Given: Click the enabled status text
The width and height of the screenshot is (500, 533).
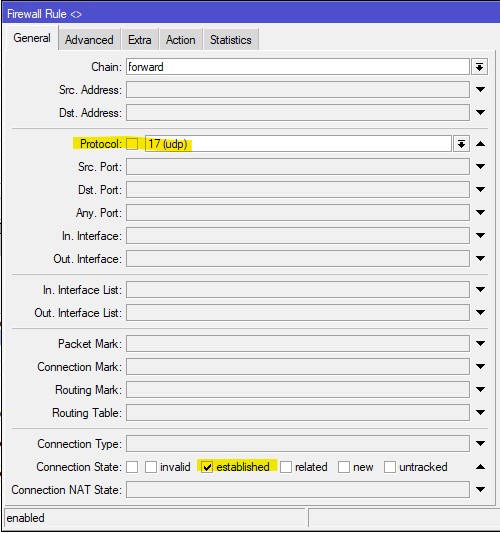Looking at the screenshot, I should (x=25, y=518).
